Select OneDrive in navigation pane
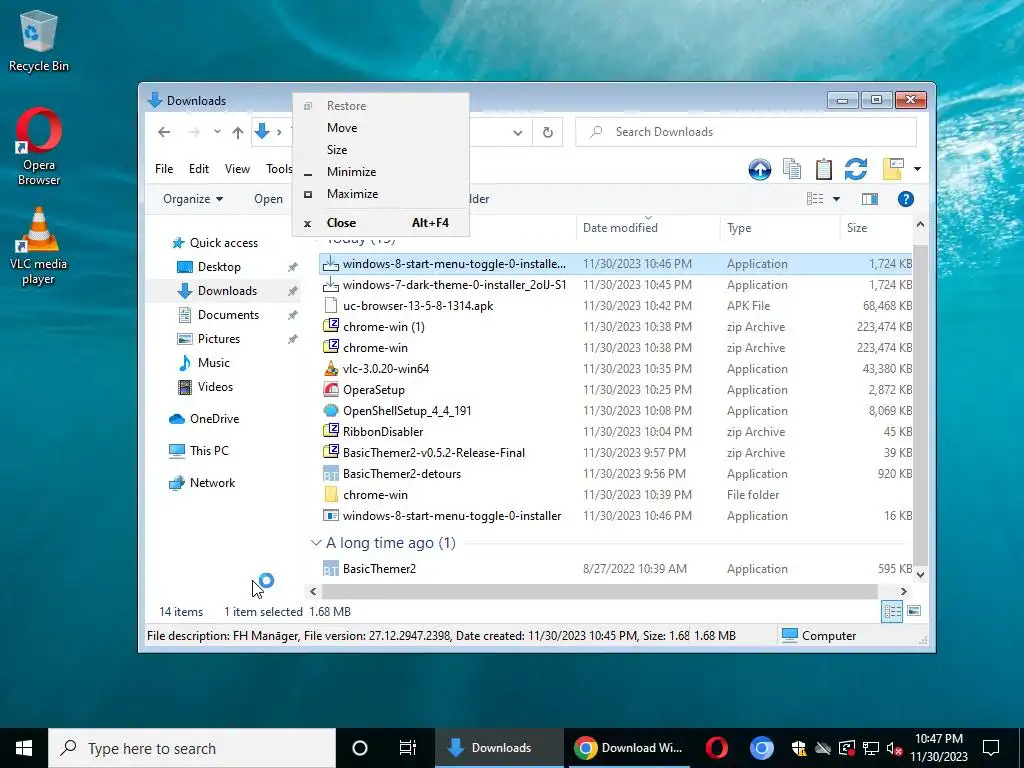 click(x=214, y=419)
